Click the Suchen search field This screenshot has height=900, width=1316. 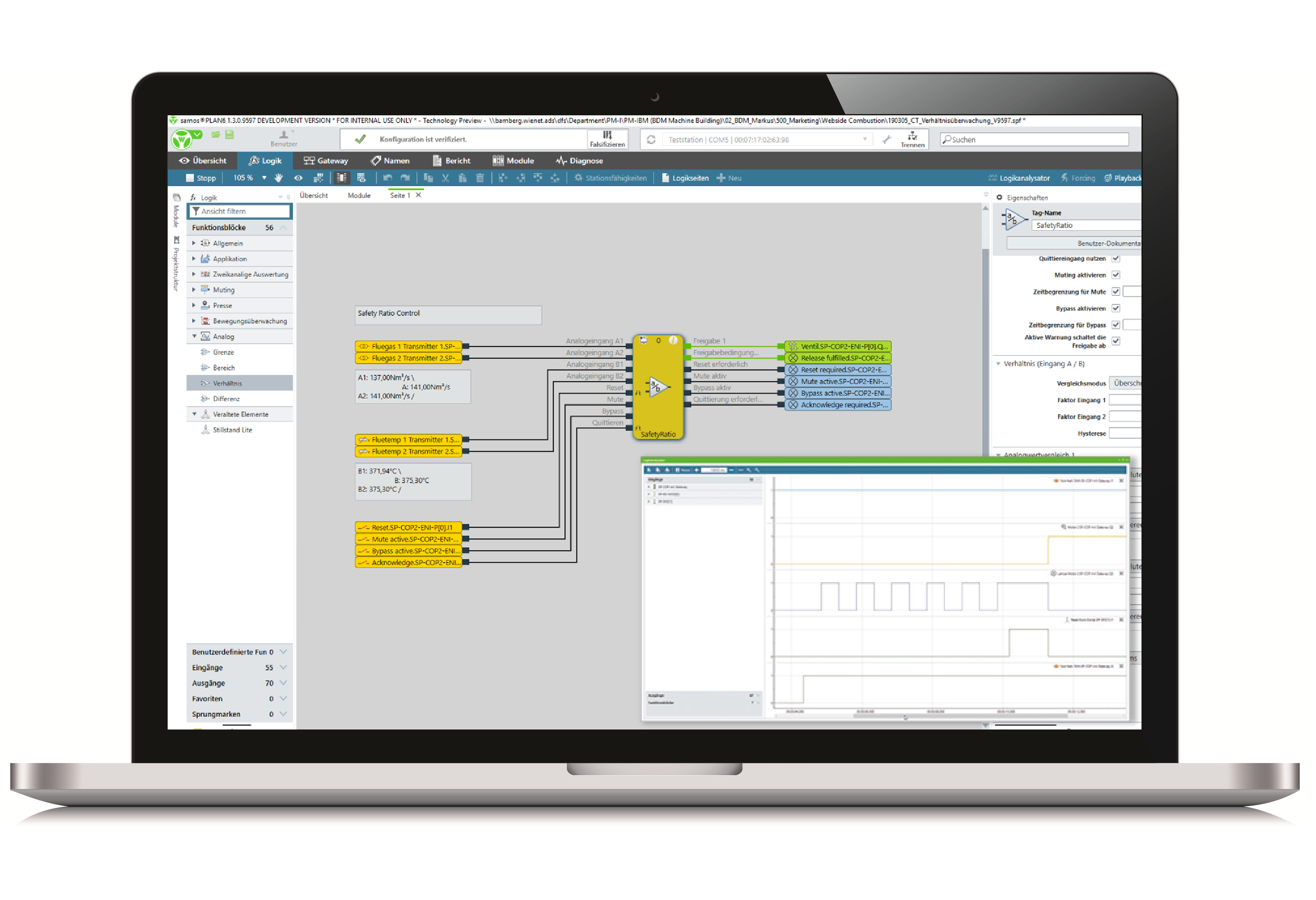pos(1034,139)
